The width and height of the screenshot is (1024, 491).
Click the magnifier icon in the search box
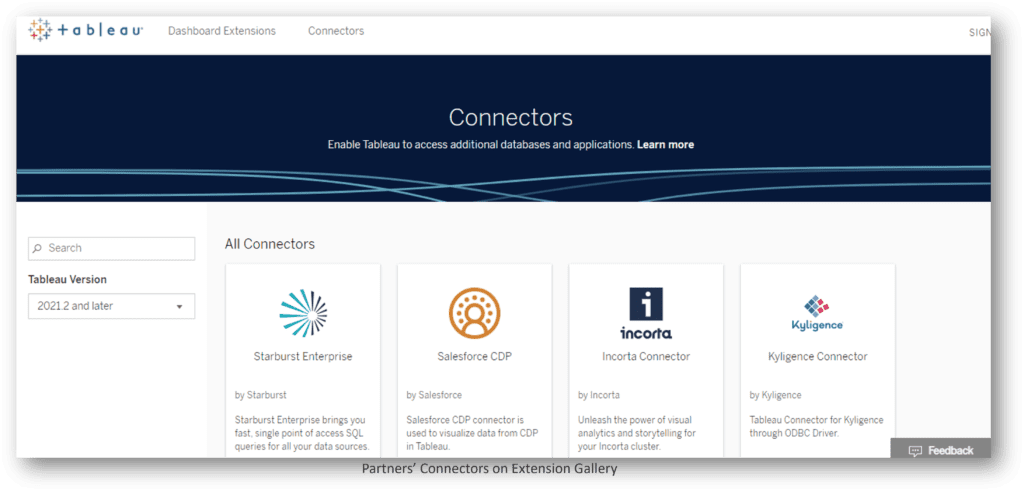tap(38, 248)
